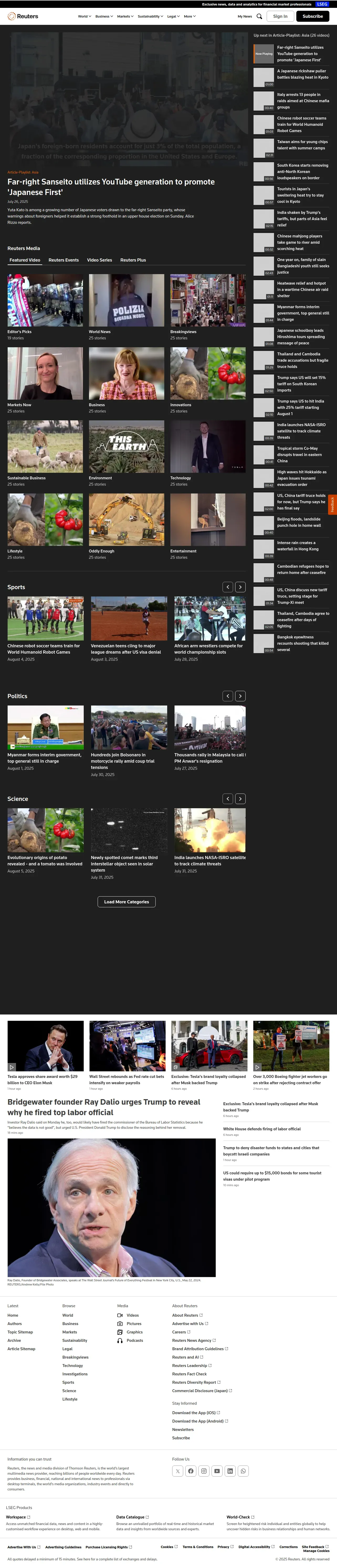337x1568 pixels.
Task: Open White House defends firing article link
Action: click(261, 1128)
